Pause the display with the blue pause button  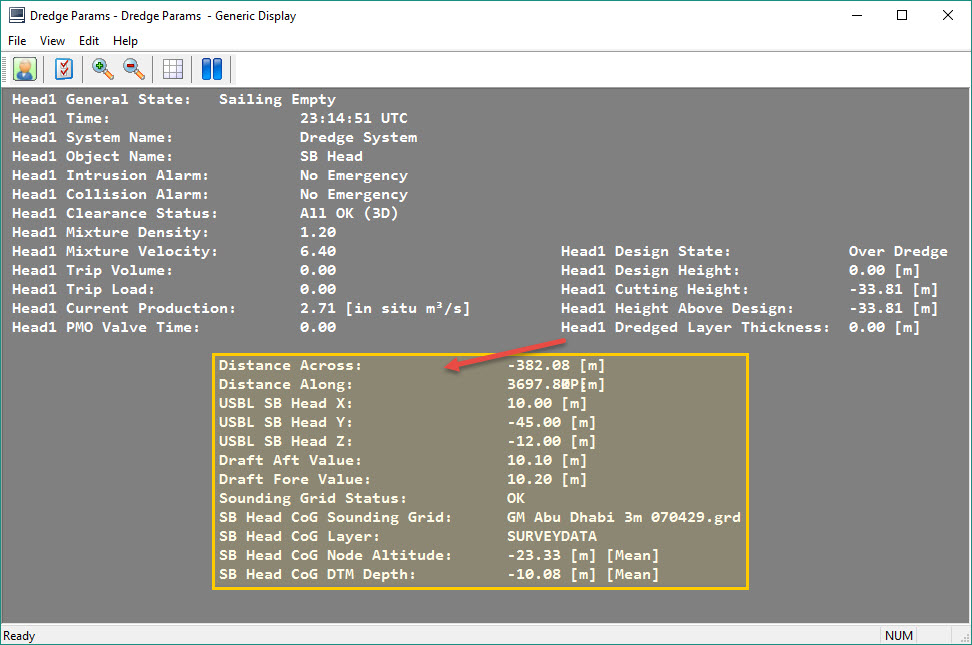click(x=211, y=69)
